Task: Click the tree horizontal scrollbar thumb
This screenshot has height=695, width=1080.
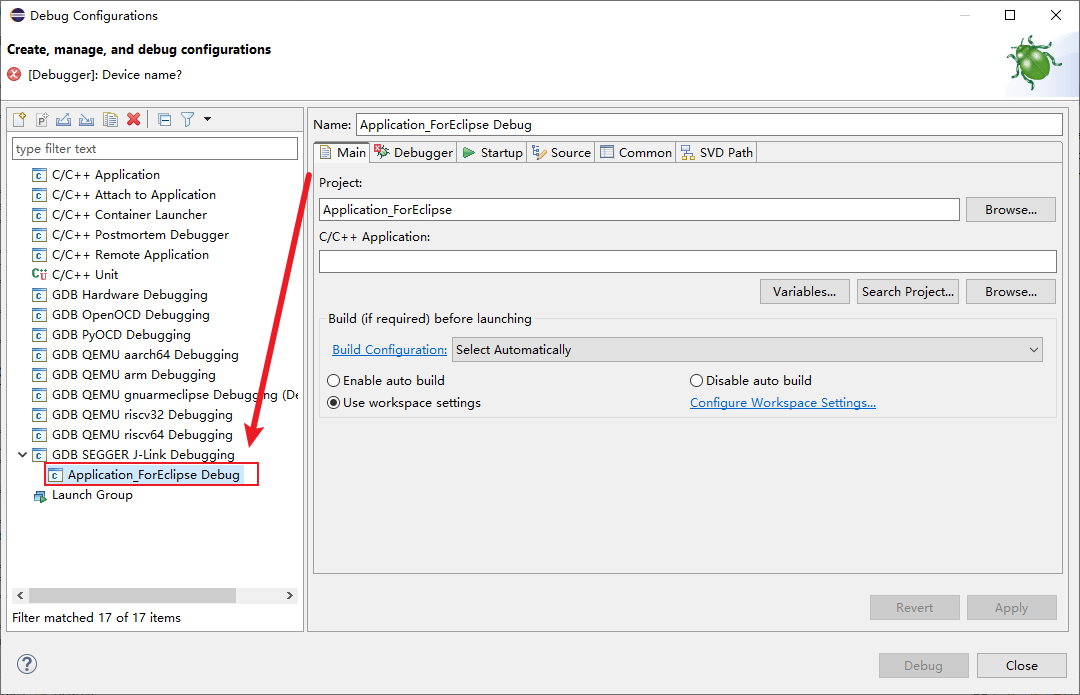Action: pos(132,595)
